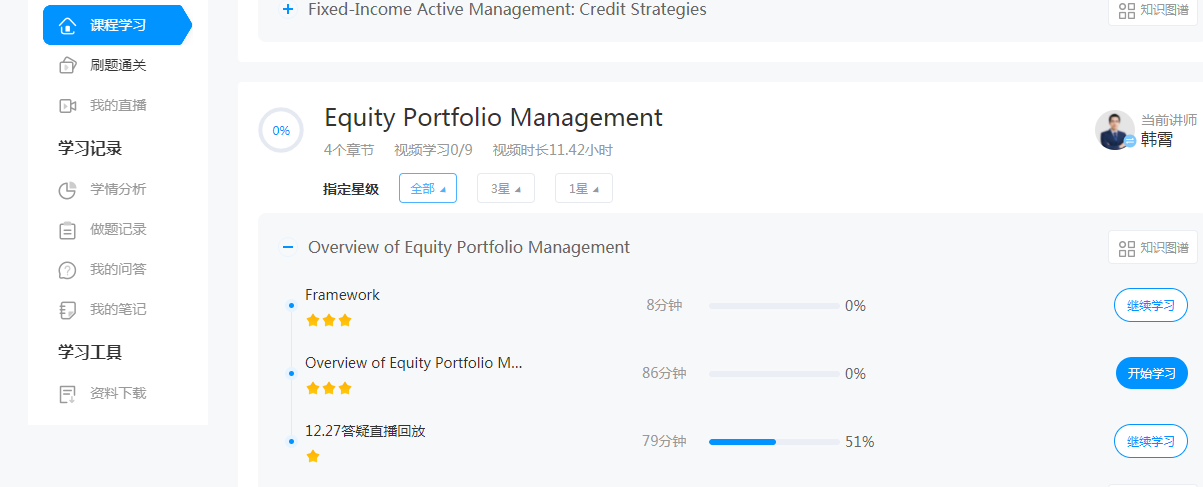Open 课程学习 home icon in sidebar

[68, 25]
